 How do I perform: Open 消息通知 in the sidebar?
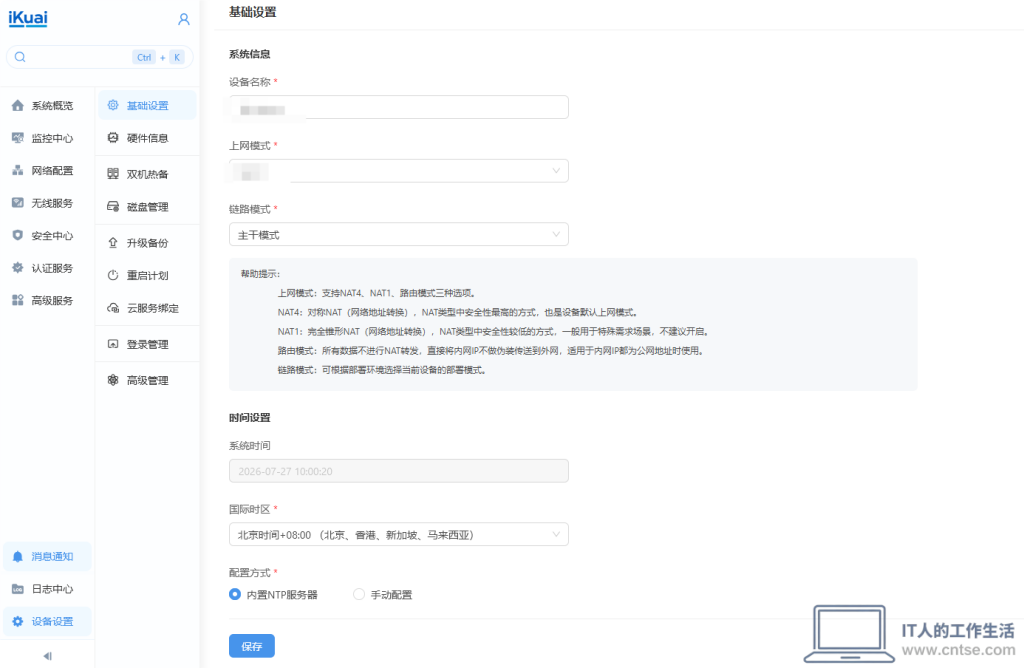[x=47, y=556]
